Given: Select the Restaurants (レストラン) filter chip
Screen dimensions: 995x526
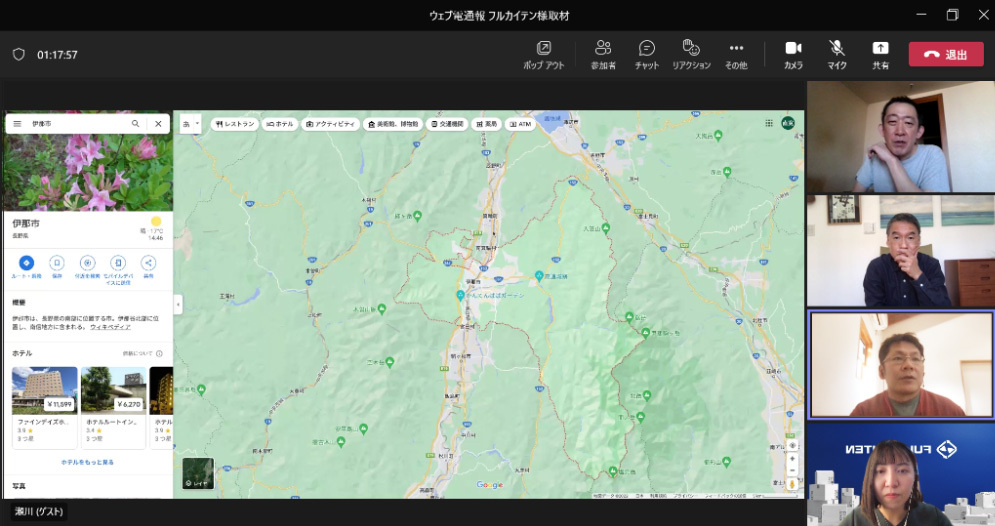Looking at the screenshot, I should (235, 124).
